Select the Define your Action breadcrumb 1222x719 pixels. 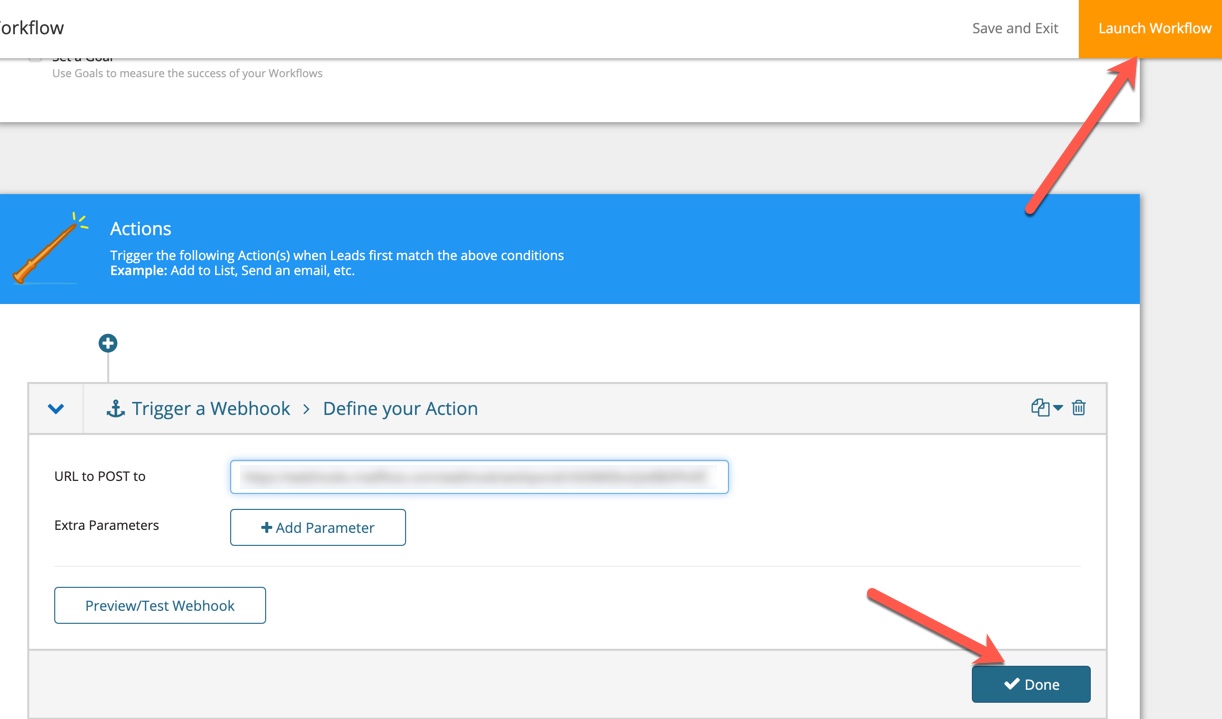(400, 408)
